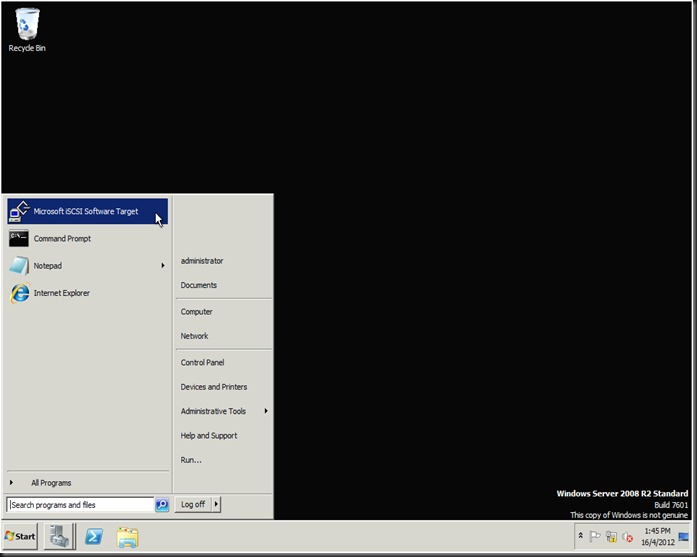This screenshot has width=697, height=557.
Task: Click the muted volume tray icon
Action: [x=627, y=537]
